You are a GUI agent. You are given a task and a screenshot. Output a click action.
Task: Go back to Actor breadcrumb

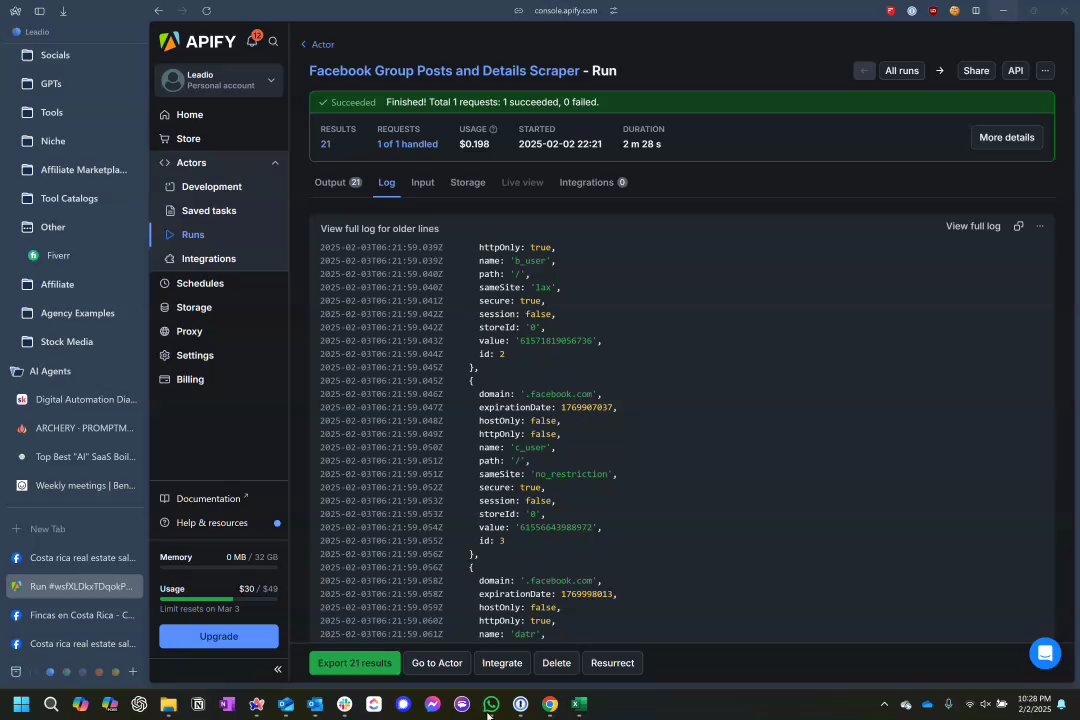[x=318, y=44]
